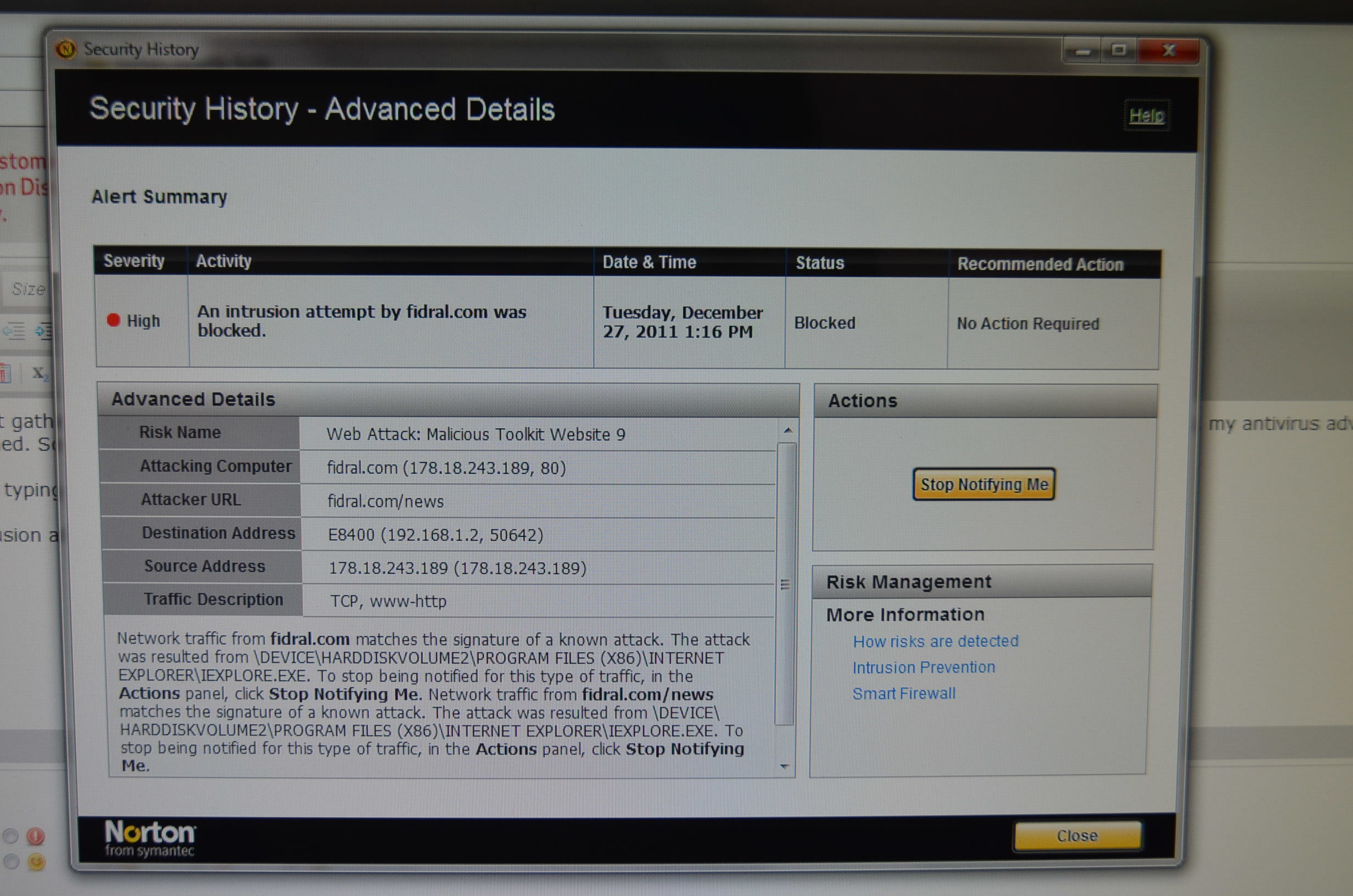Maximize the Security History window
The image size is (1353, 896).
1119,51
